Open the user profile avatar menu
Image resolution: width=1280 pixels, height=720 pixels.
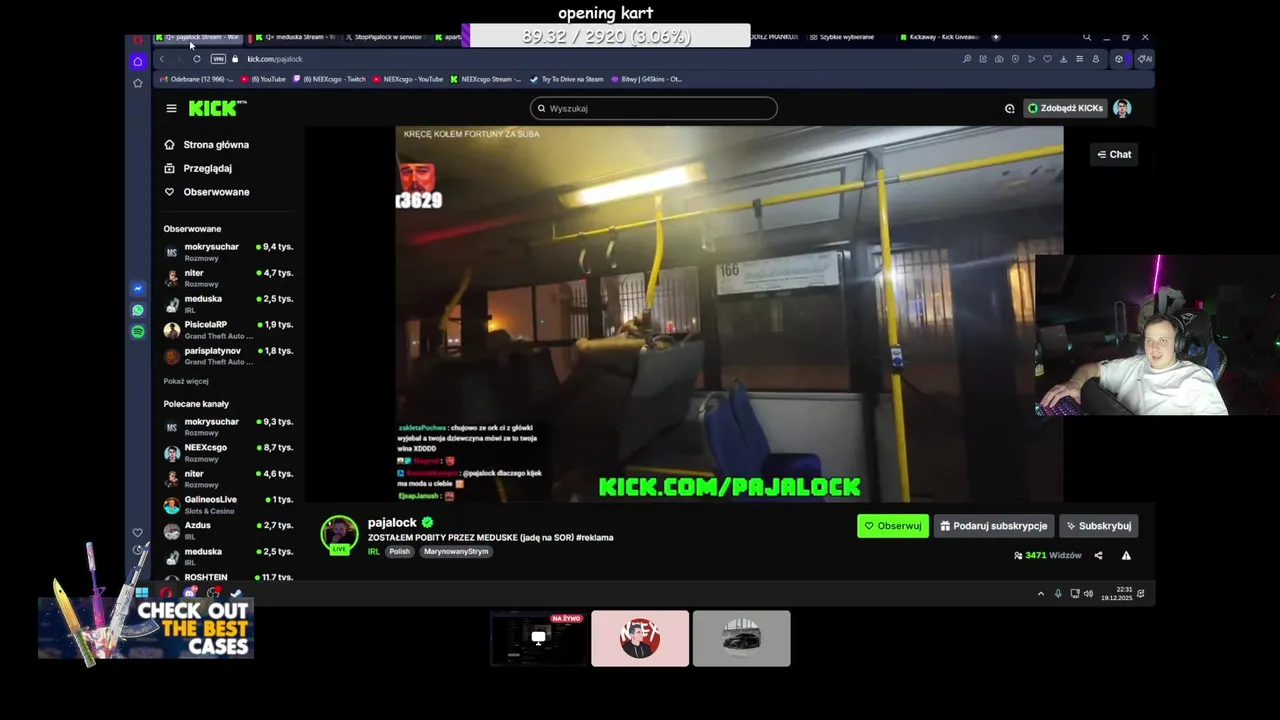click(x=1122, y=108)
